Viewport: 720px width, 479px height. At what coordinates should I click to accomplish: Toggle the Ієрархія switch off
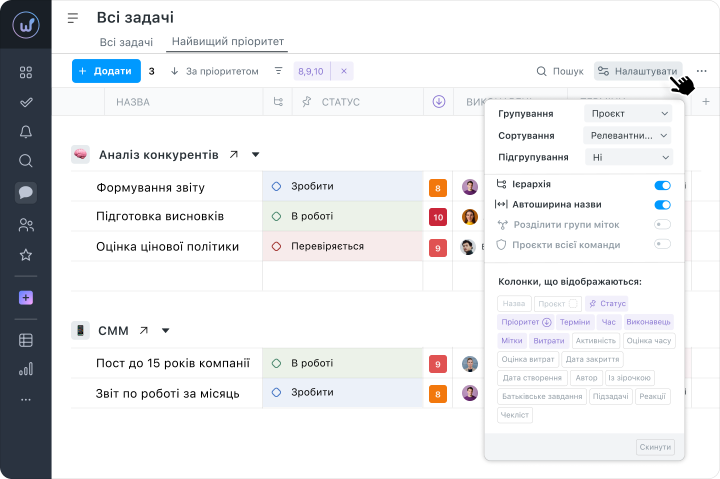[662, 185]
